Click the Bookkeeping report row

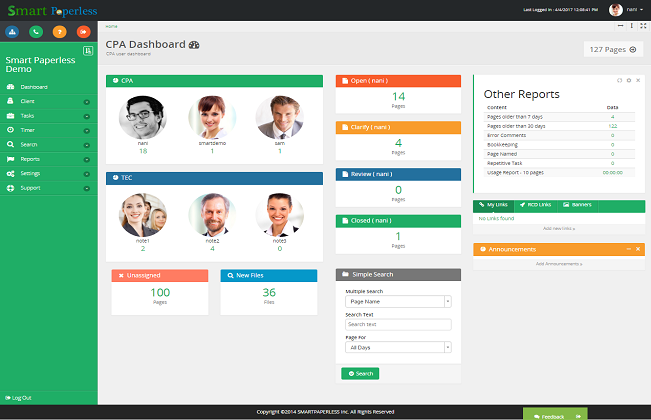coord(560,145)
